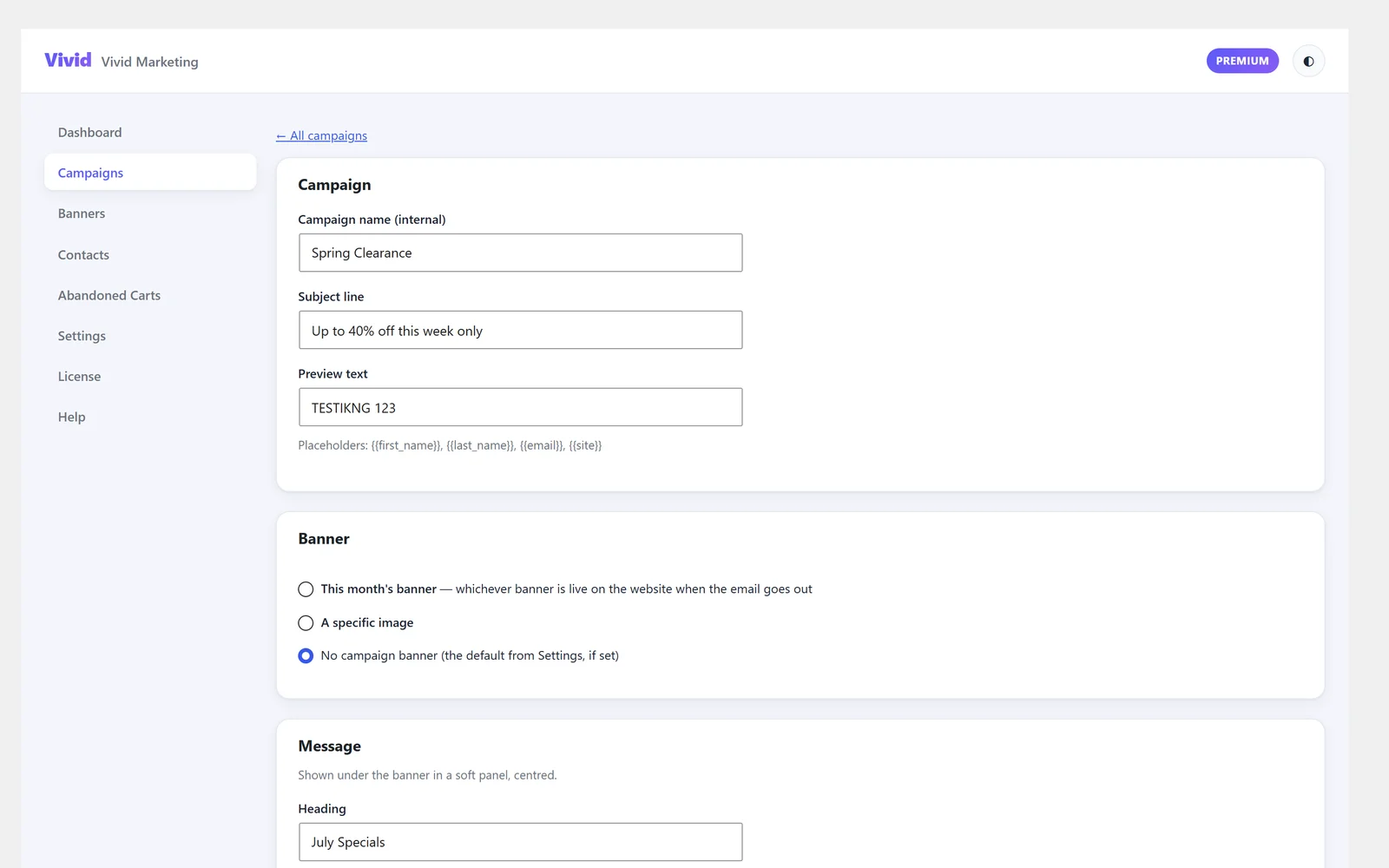1389x868 pixels.
Task: Click the 'Shown under the banner' description
Action: point(427,775)
